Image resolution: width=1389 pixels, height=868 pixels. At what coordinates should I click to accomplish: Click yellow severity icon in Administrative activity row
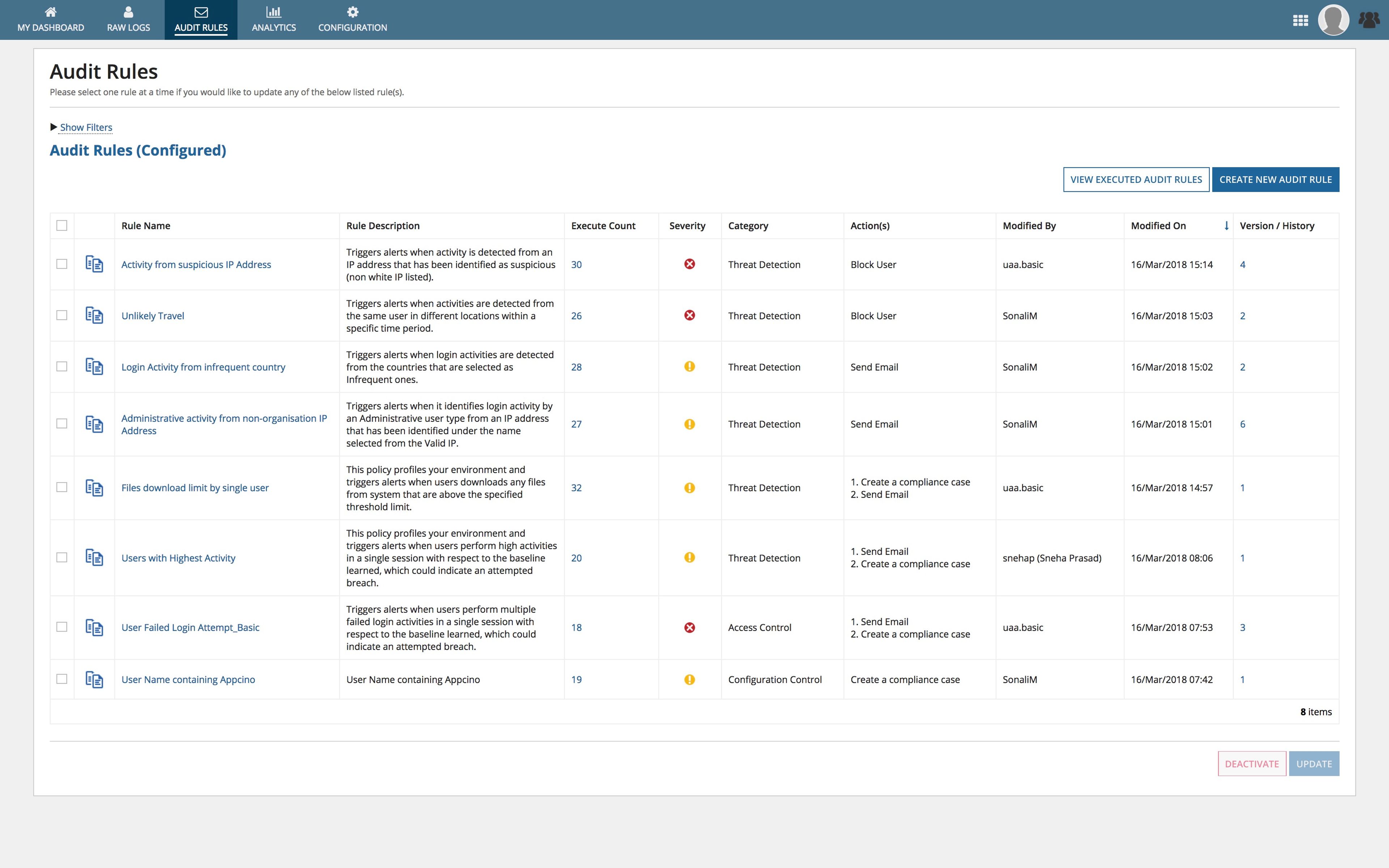pos(689,424)
